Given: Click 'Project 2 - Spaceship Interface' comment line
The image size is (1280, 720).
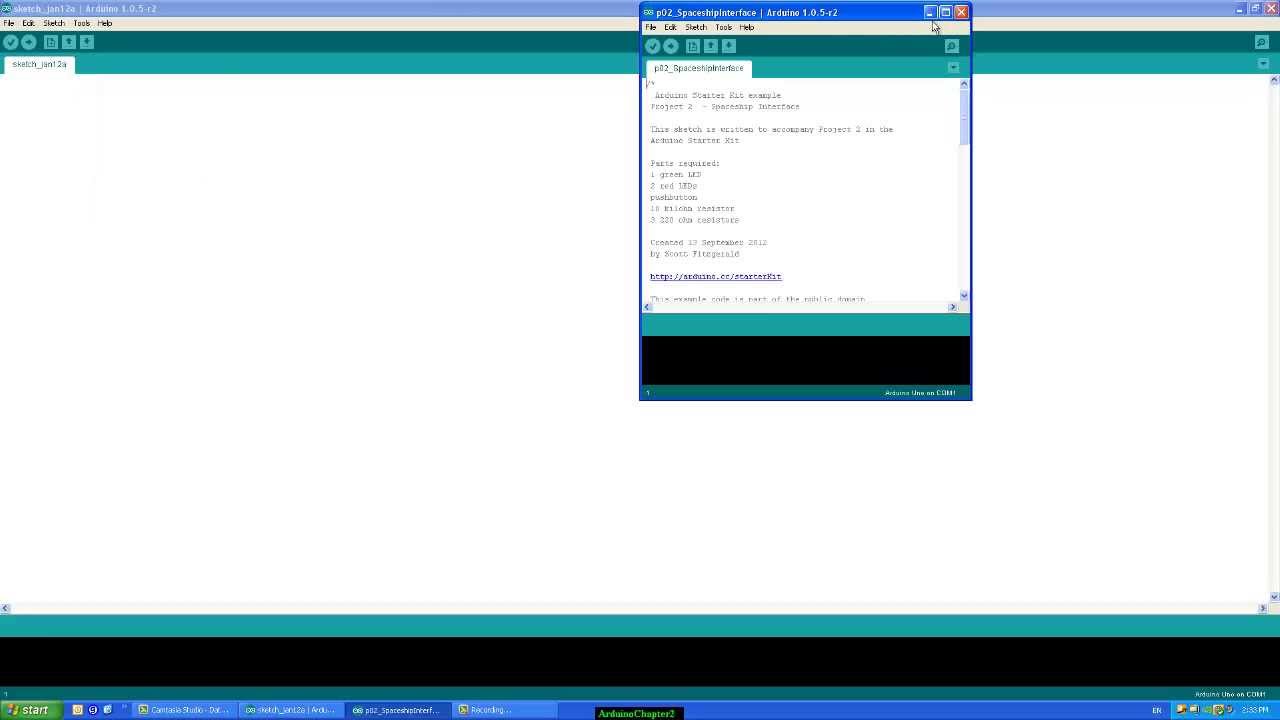Looking at the screenshot, I should pyautogui.click(x=725, y=106).
